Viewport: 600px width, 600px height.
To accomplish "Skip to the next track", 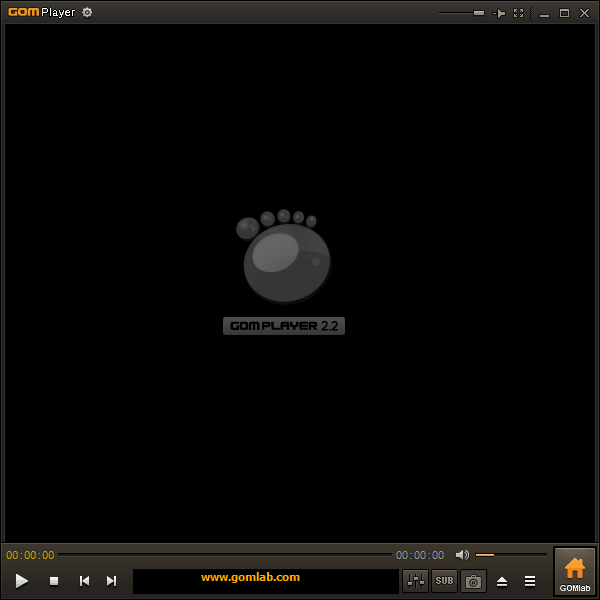I will [x=111, y=581].
